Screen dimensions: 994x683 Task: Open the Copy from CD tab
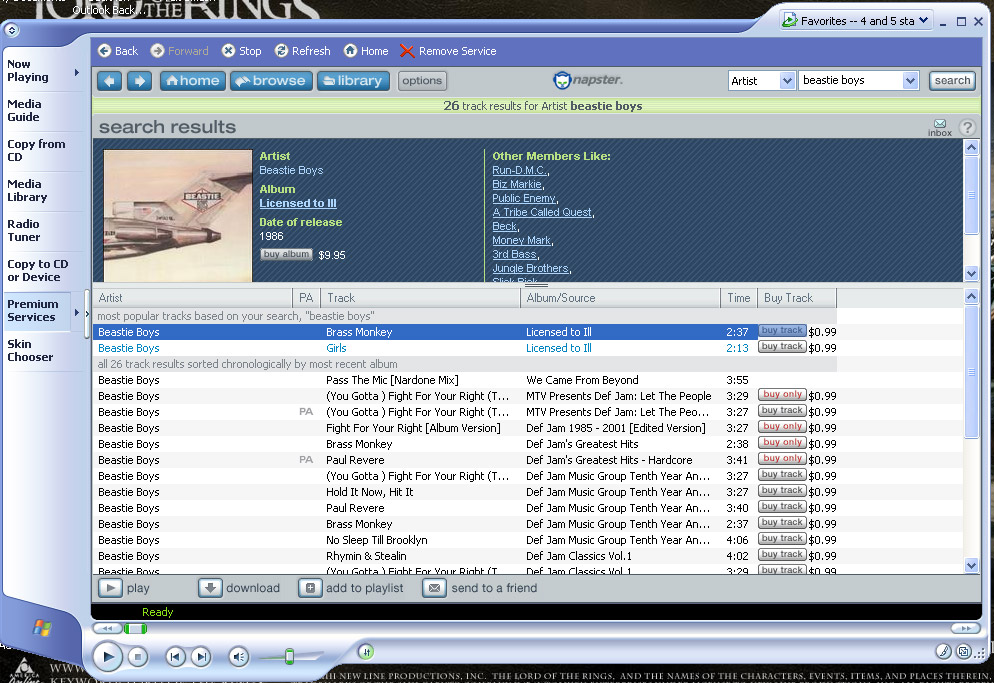36,150
